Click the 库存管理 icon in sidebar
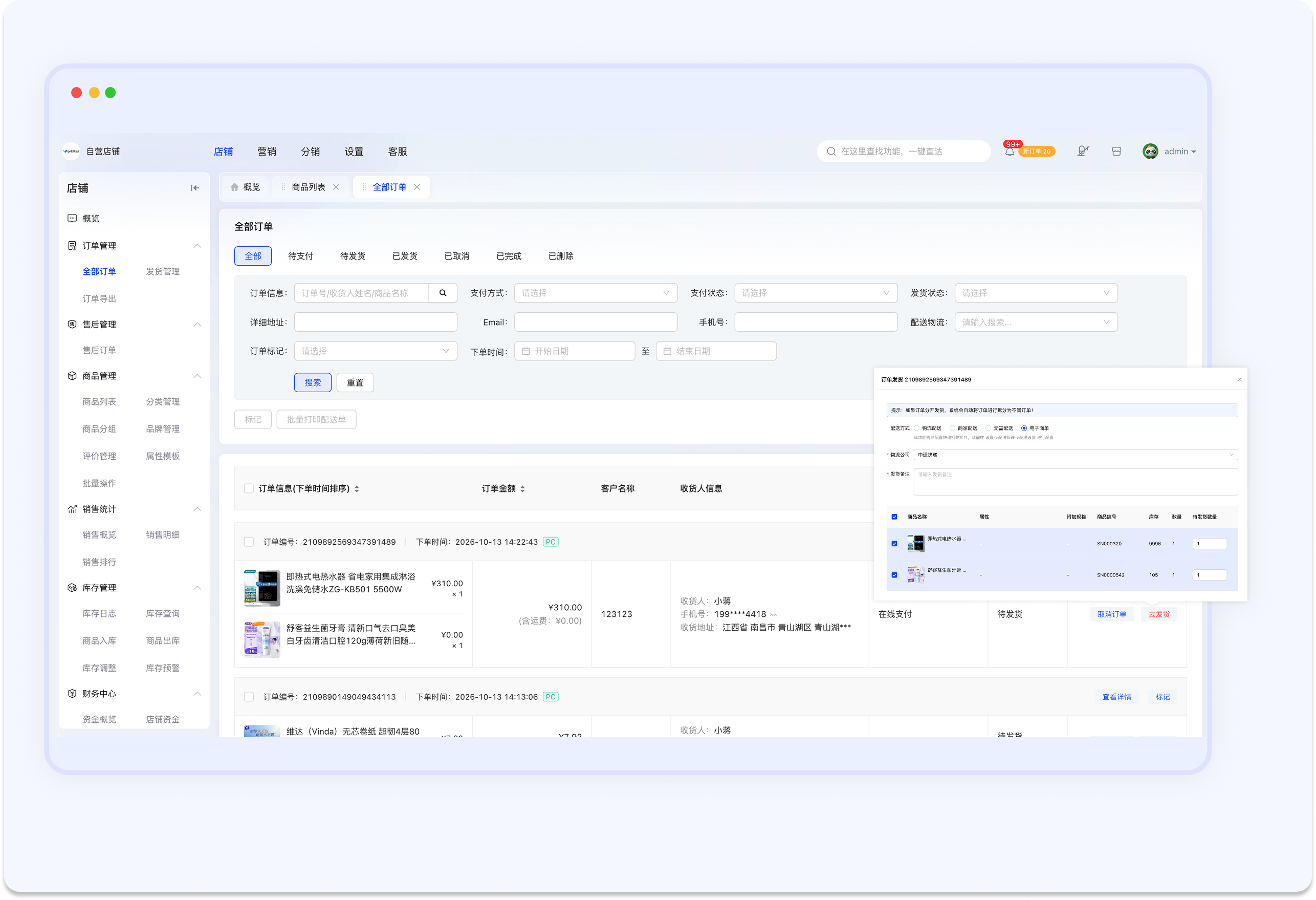This screenshot has height=900, width=1316. pyautogui.click(x=72, y=588)
